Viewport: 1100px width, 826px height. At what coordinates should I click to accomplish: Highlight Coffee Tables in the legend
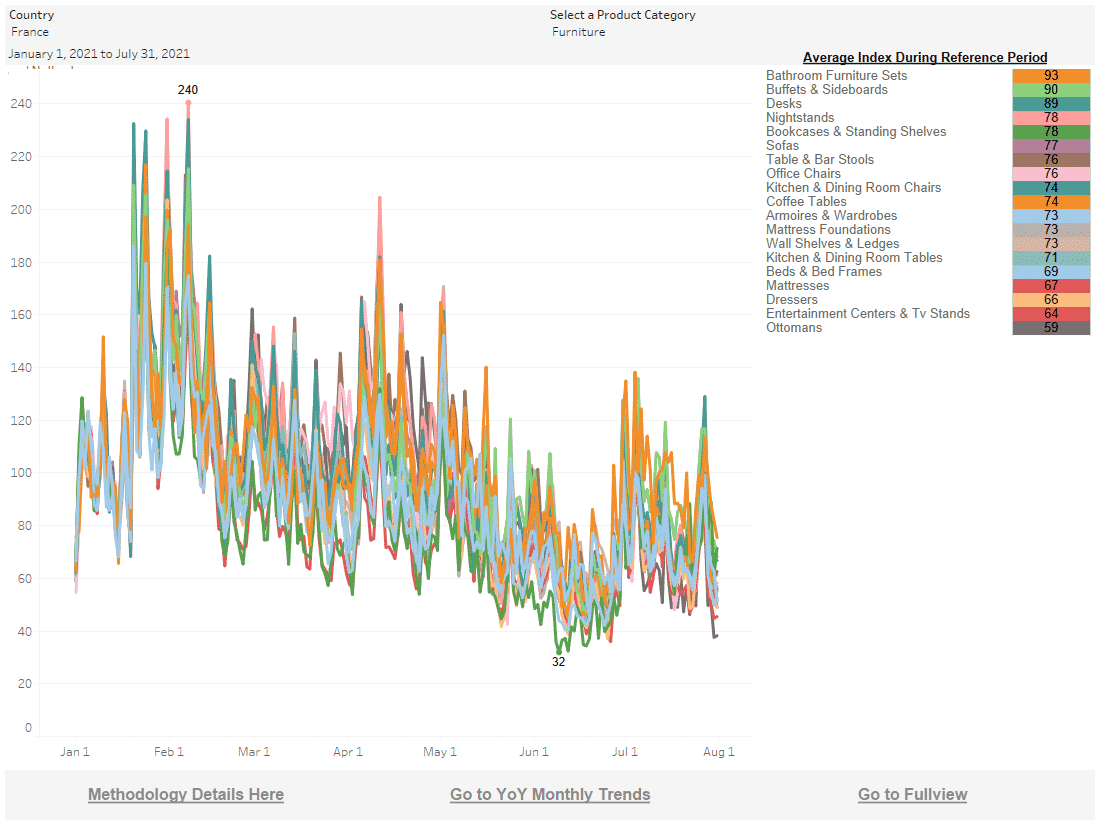coord(806,202)
